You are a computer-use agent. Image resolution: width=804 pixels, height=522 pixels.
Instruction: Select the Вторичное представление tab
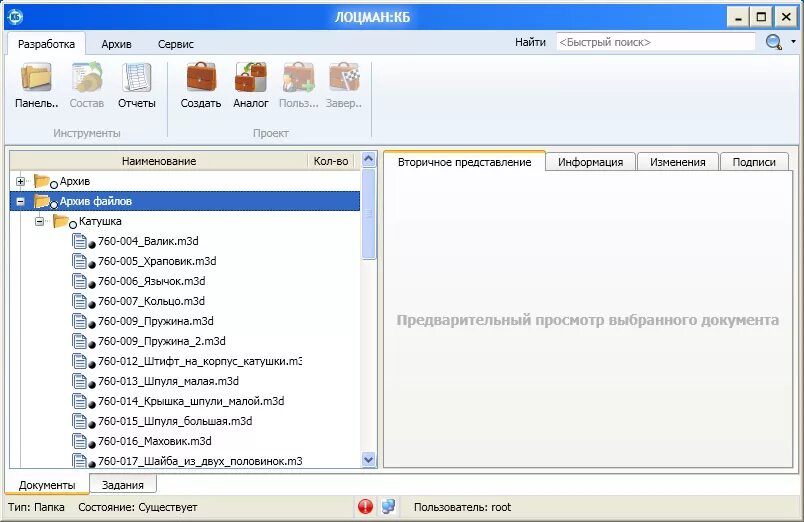(x=465, y=162)
